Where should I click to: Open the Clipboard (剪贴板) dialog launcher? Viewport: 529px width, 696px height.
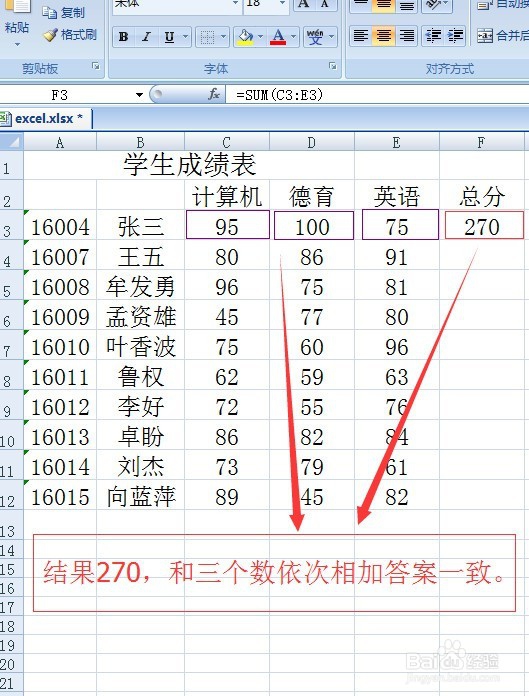95,67
